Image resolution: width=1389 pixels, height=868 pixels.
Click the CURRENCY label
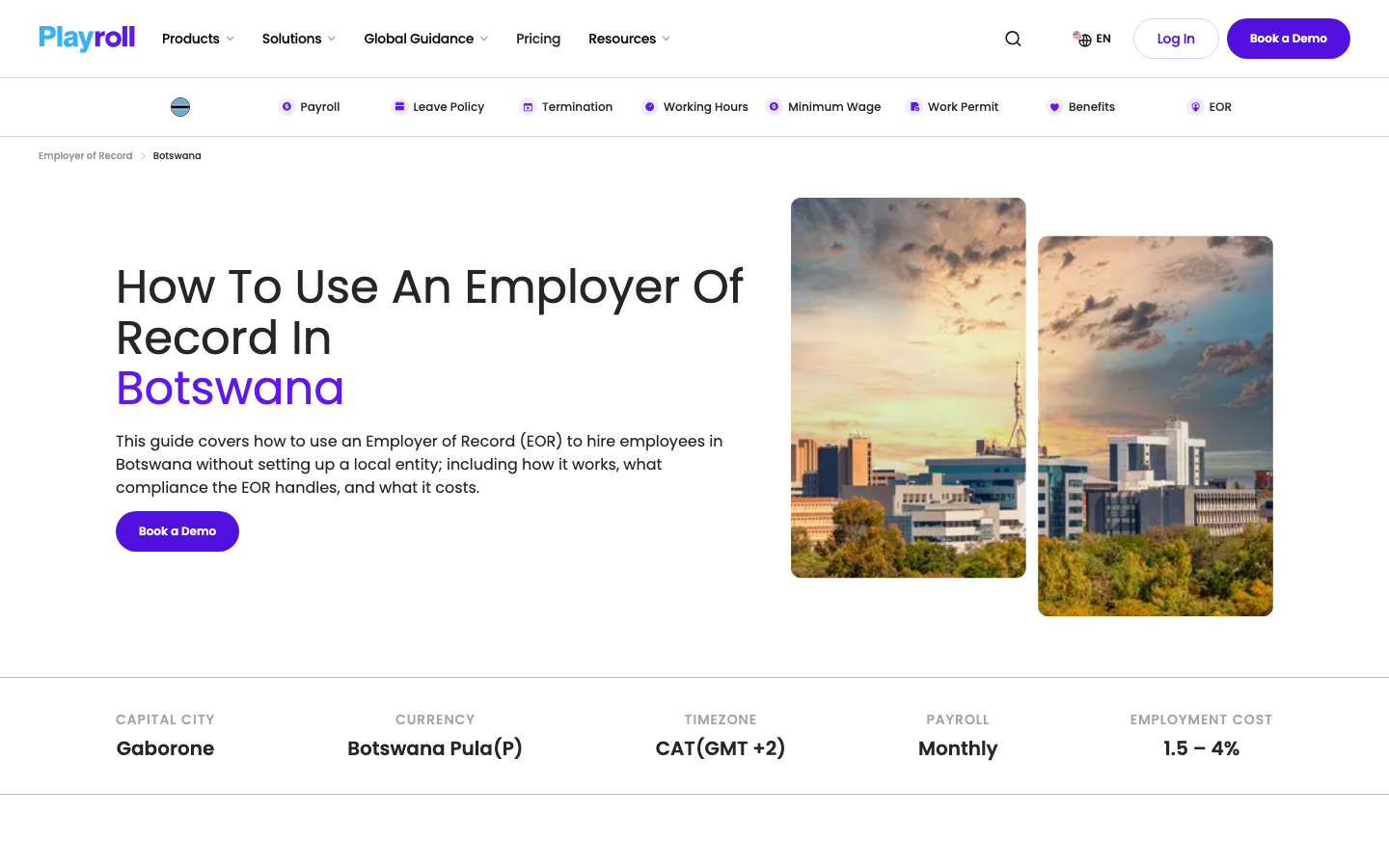pyautogui.click(x=435, y=719)
